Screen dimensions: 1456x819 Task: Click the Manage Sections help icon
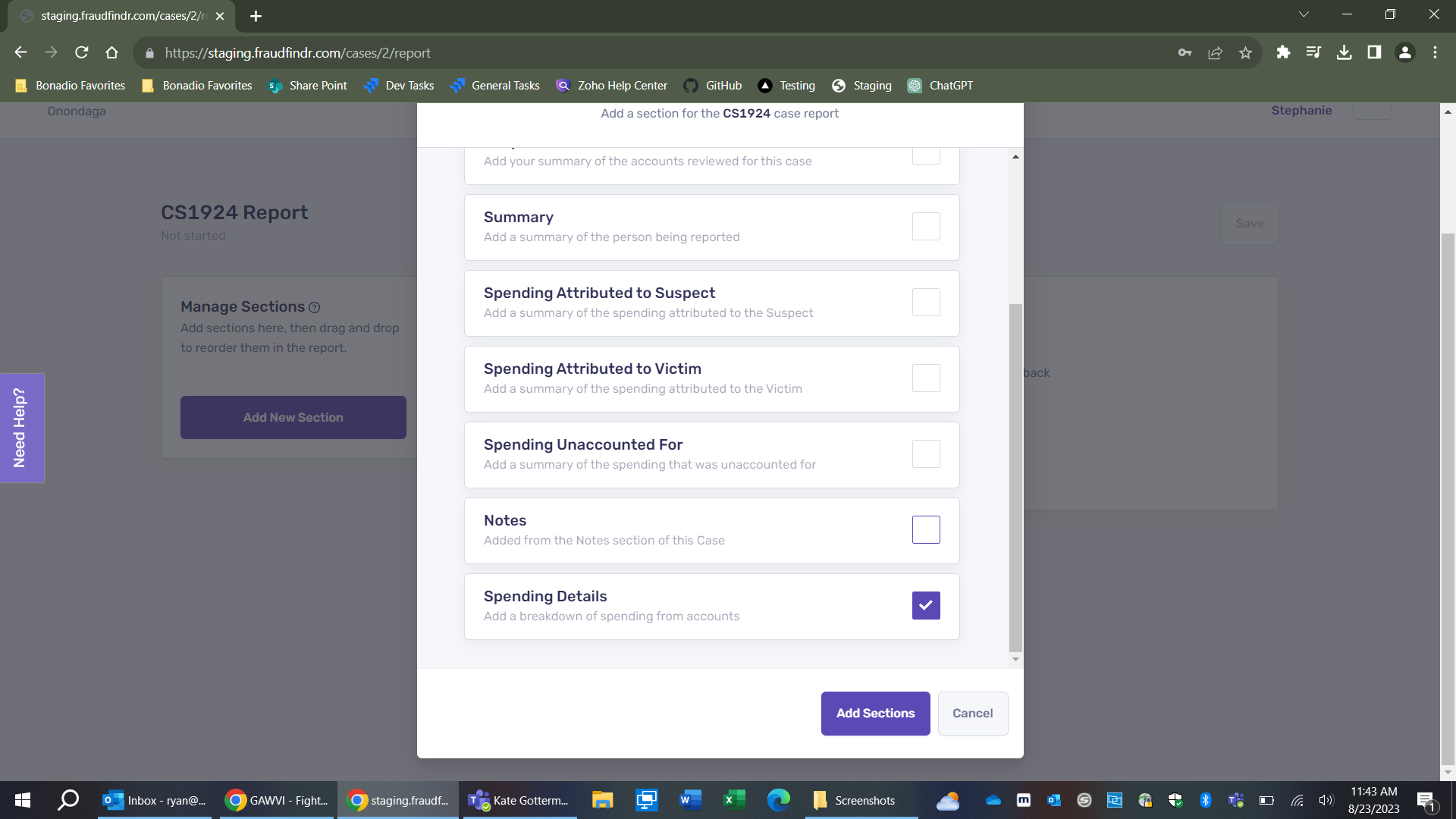click(315, 307)
